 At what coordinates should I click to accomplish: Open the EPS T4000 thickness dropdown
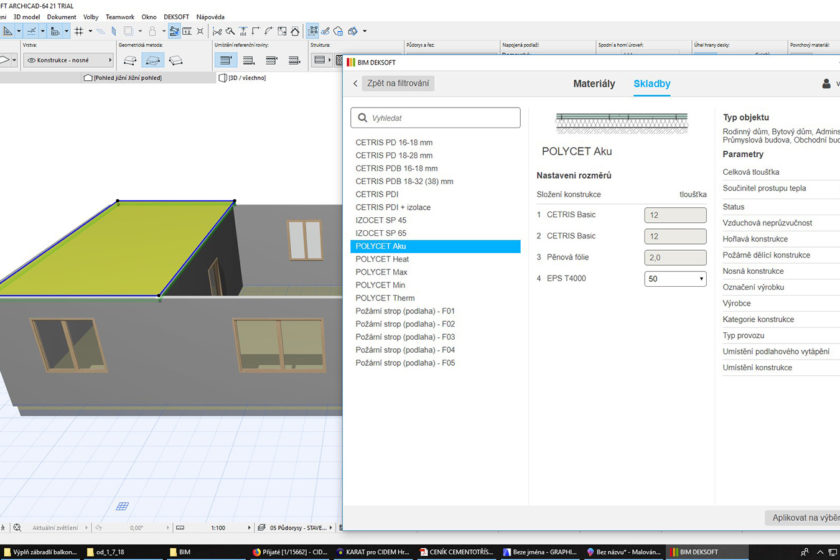pos(675,279)
